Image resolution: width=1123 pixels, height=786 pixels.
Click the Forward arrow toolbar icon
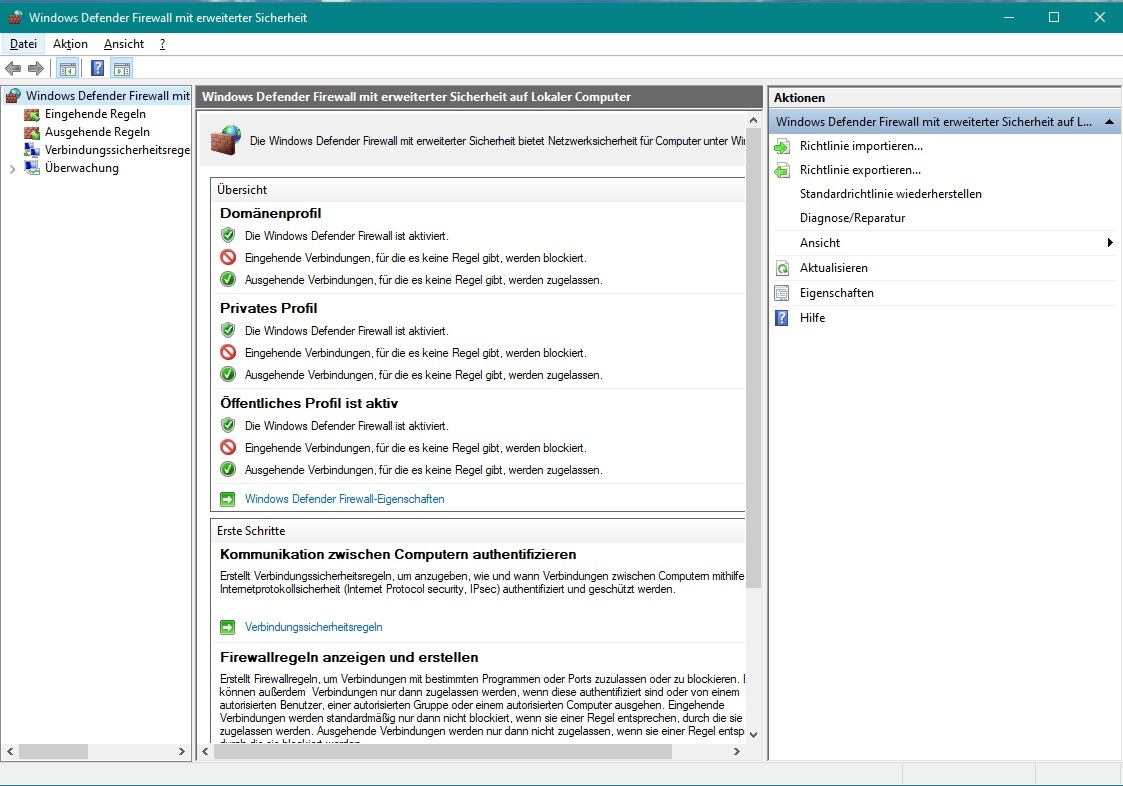coord(36,68)
